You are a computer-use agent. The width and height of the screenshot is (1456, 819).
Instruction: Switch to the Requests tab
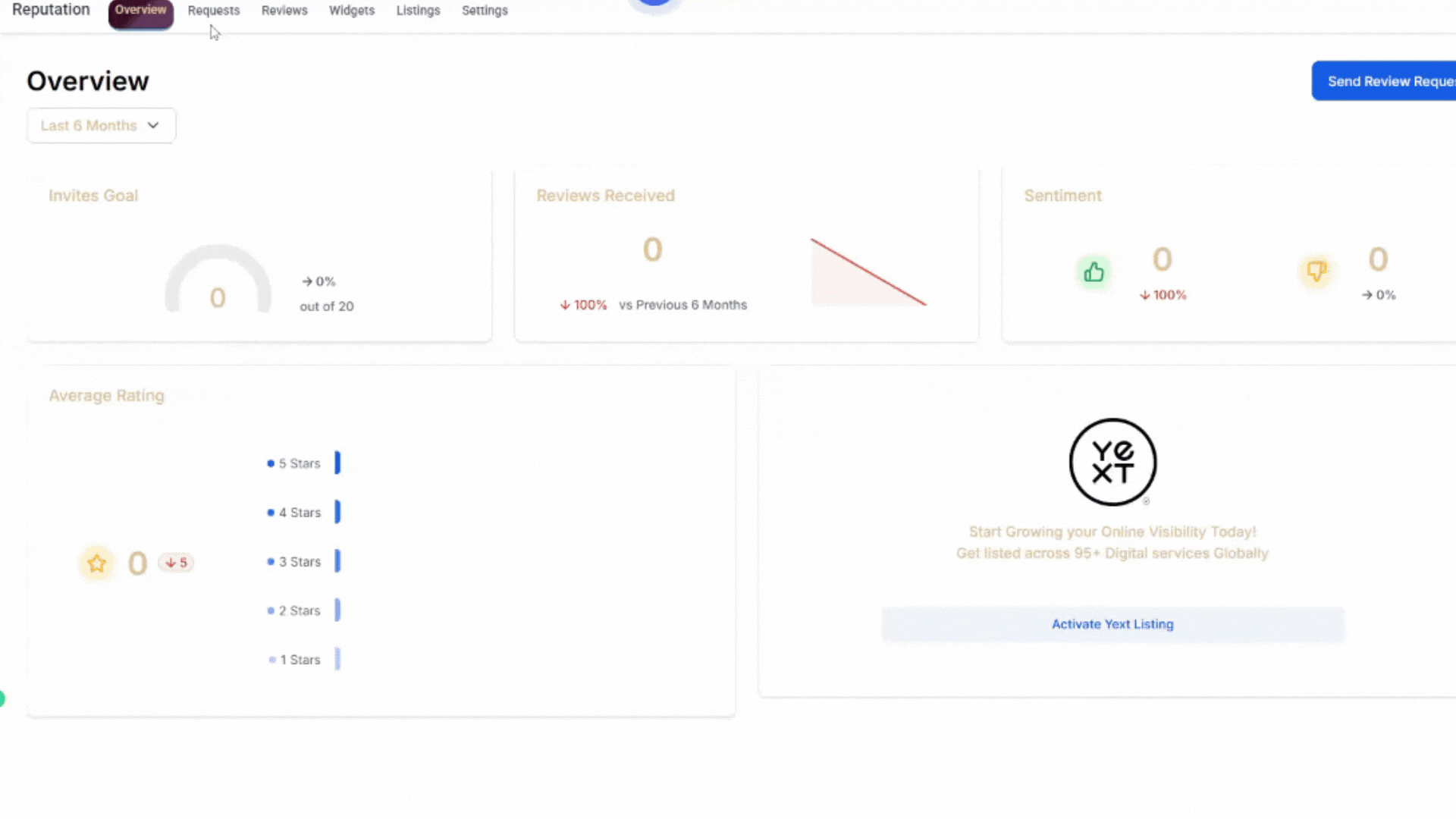214,11
